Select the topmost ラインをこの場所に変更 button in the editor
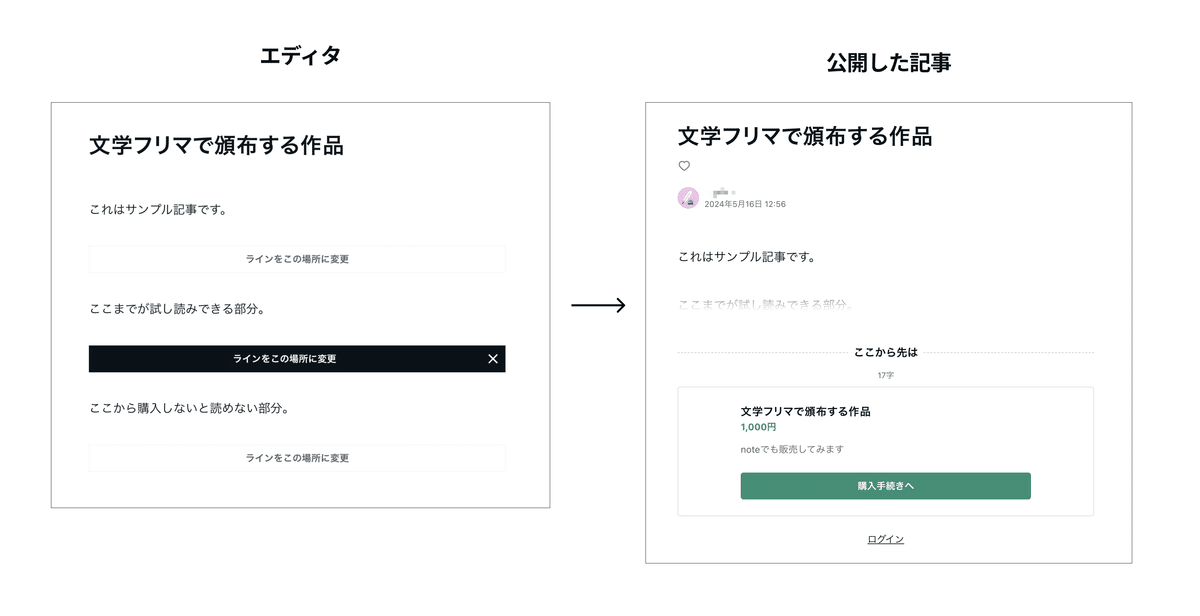 pos(297,259)
